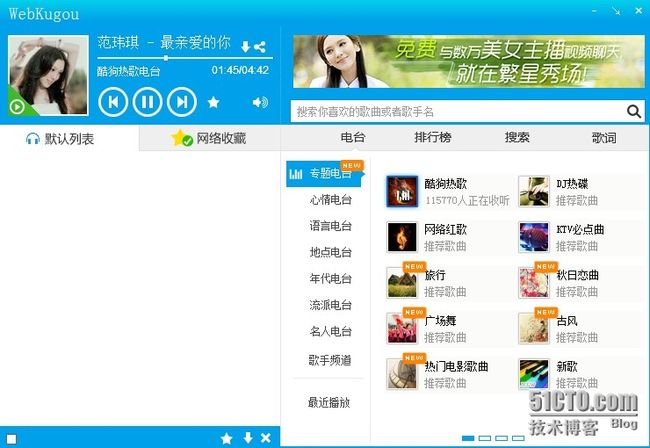Play the DJ热碟 station thumbnail
This screenshot has height=448, width=650.
coord(534,191)
